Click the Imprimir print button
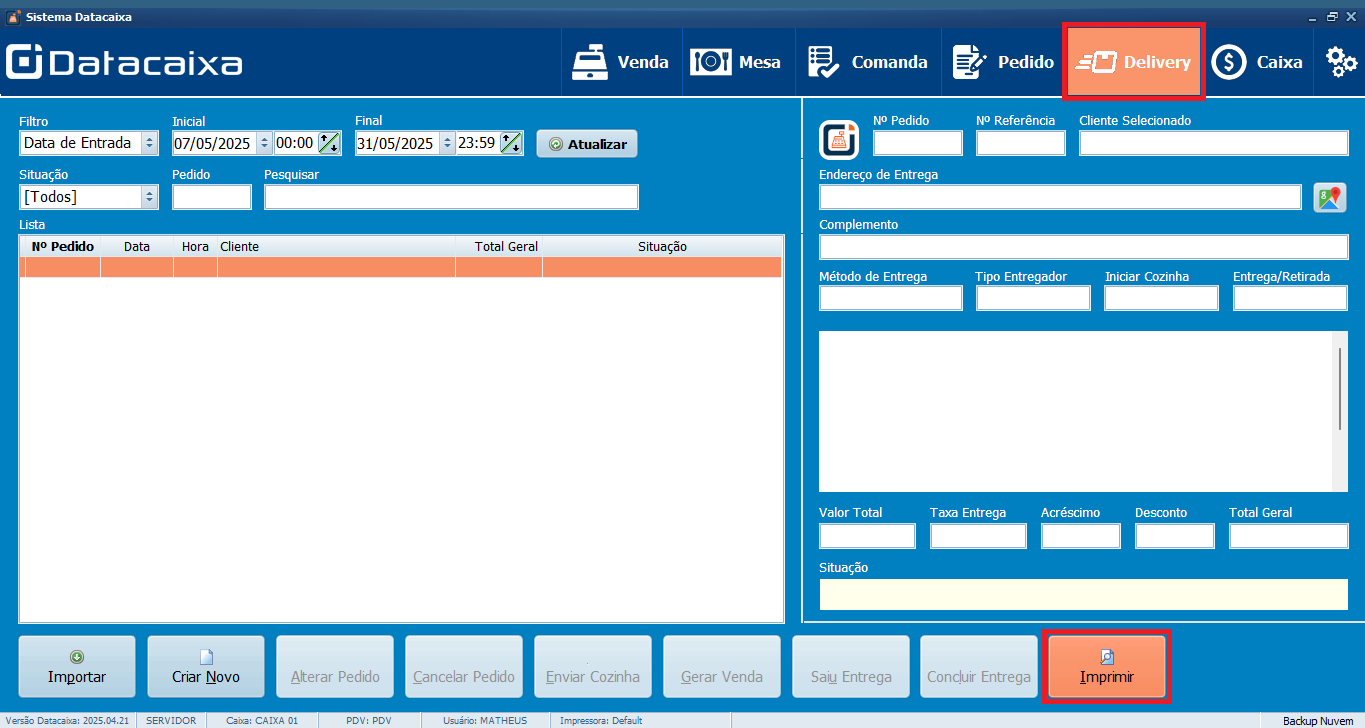The width and height of the screenshot is (1365, 728). pyautogui.click(x=1107, y=667)
